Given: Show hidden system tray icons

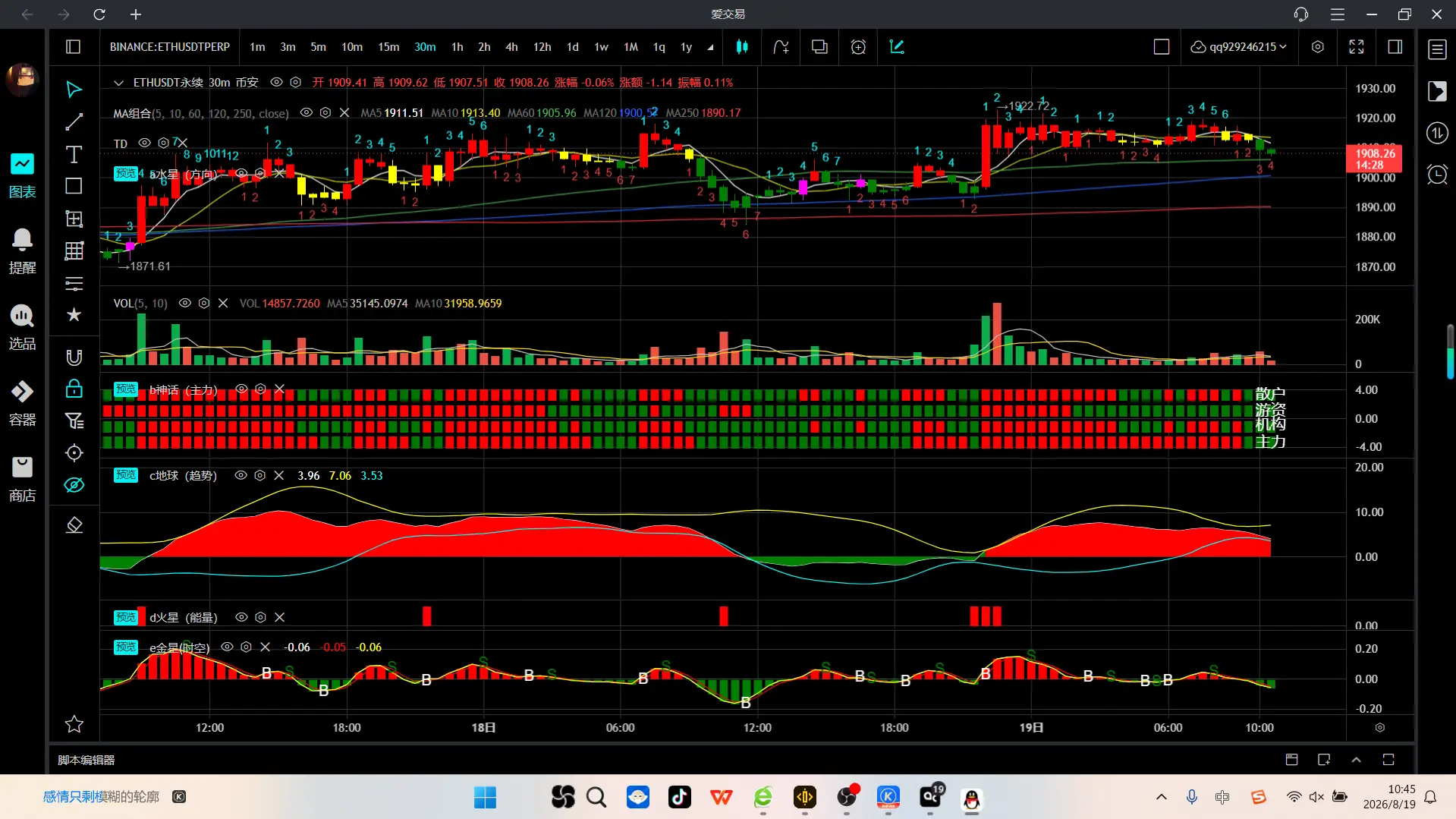Looking at the screenshot, I should (x=1161, y=797).
